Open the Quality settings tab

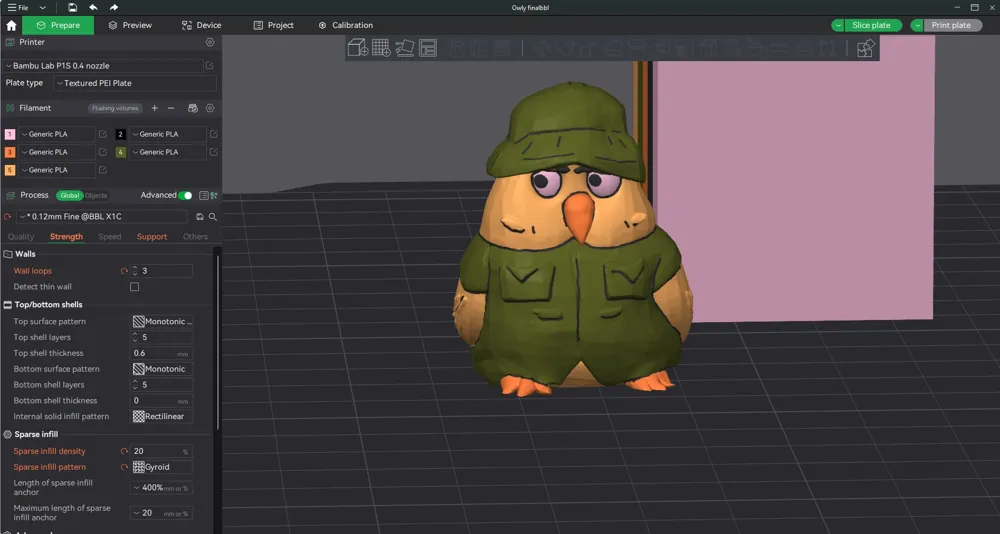point(21,237)
